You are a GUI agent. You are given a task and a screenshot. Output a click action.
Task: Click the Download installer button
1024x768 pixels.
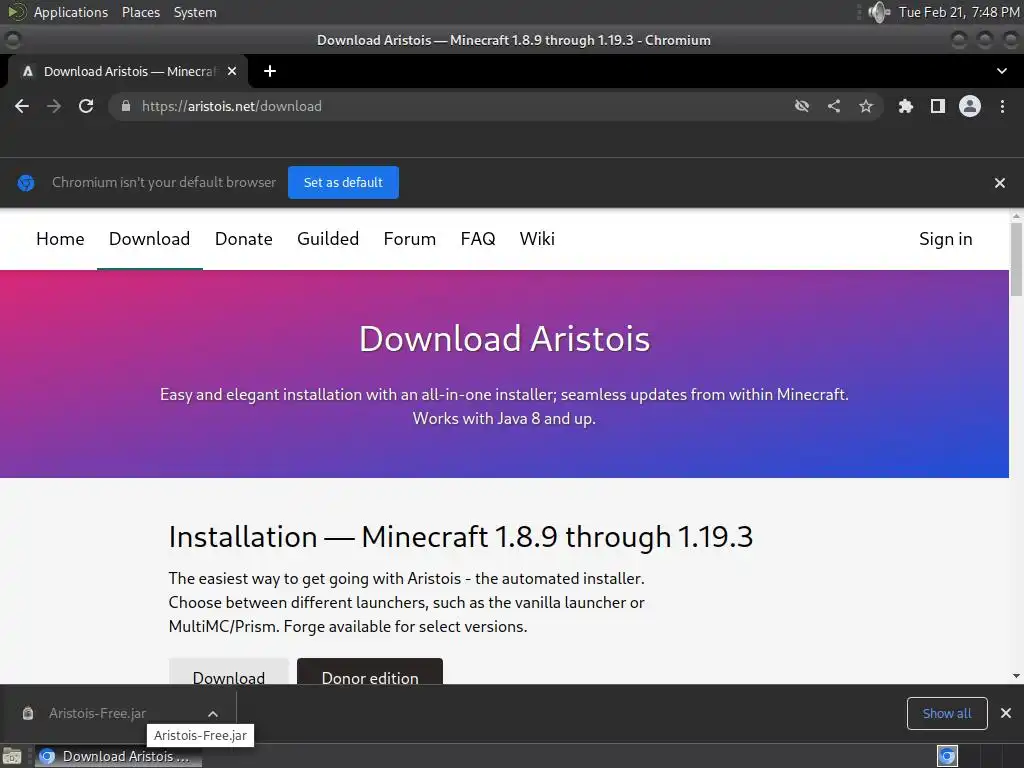[x=229, y=672]
